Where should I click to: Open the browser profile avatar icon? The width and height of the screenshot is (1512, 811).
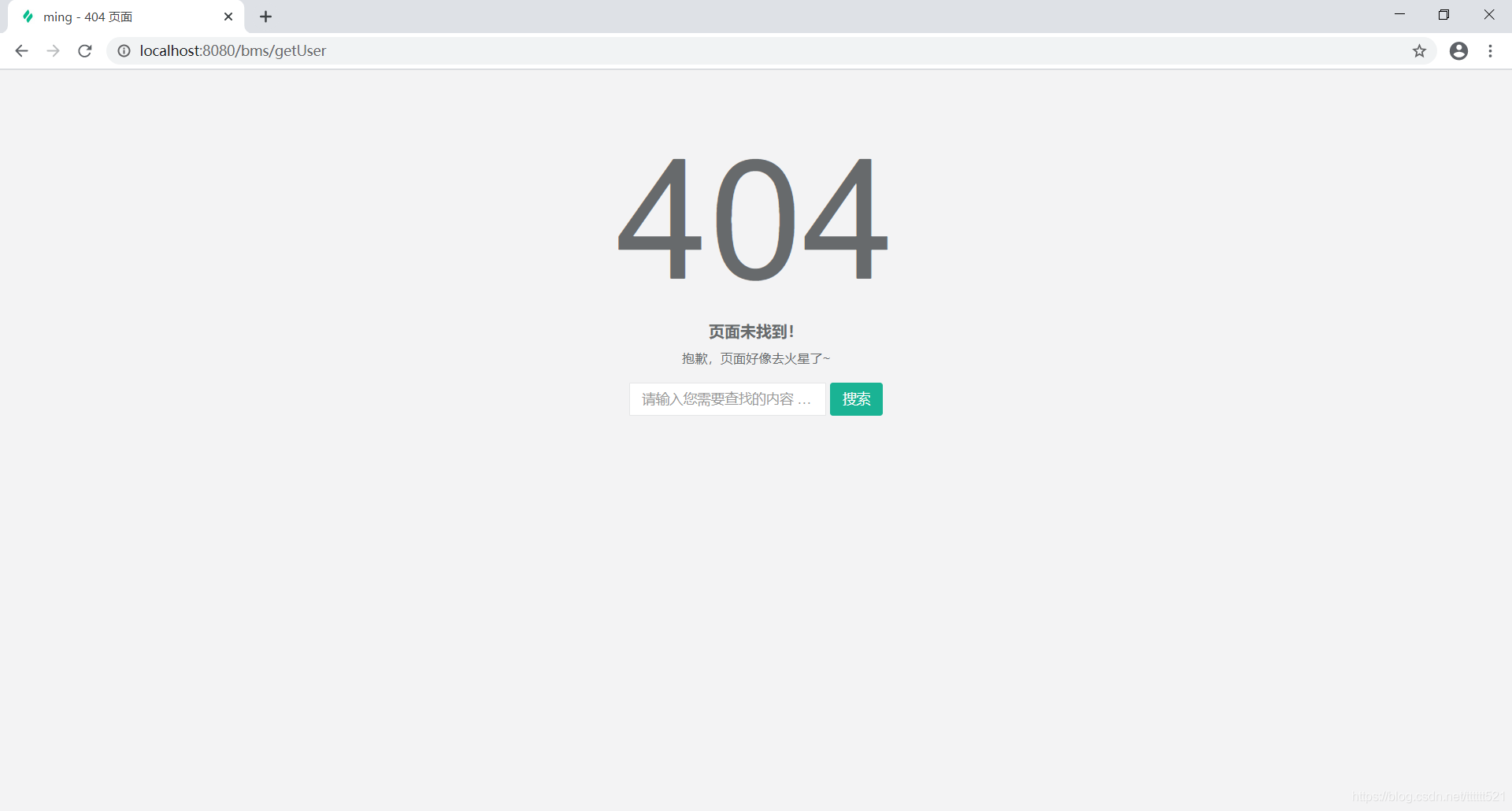point(1458,50)
